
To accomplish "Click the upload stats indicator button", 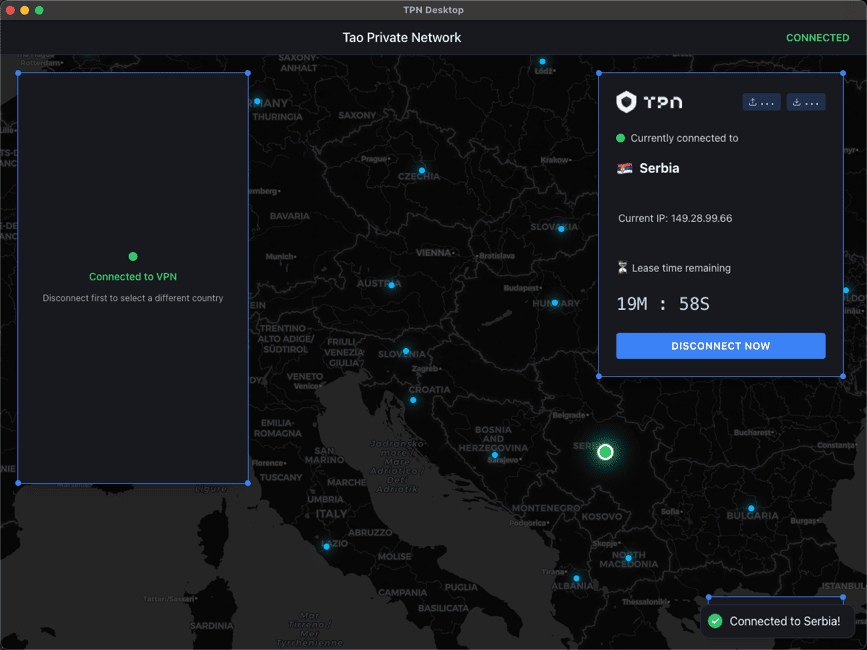I will coord(761,102).
